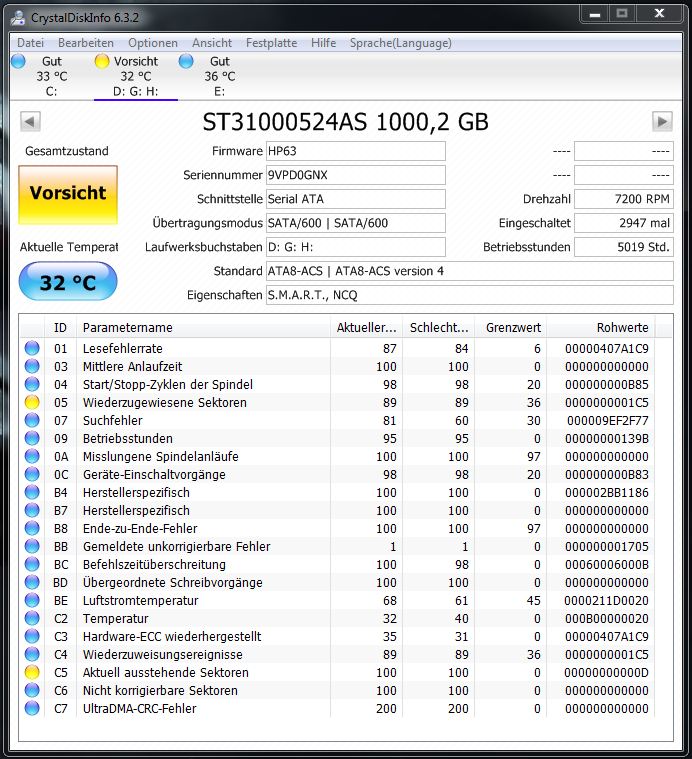Click the Seriennummer field 9VPD0GNX
Screen dimensions: 692x759
tap(355, 175)
